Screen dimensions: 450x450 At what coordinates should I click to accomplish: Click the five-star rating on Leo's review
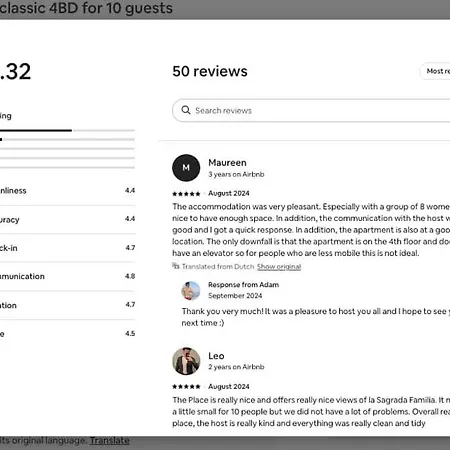pos(186,387)
